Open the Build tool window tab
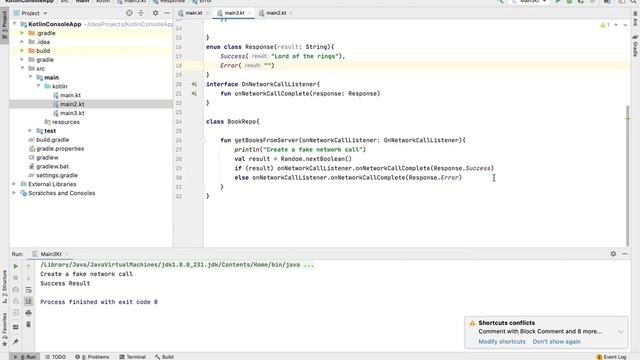The width and height of the screenshot is (640, 360). click(164, 357)
